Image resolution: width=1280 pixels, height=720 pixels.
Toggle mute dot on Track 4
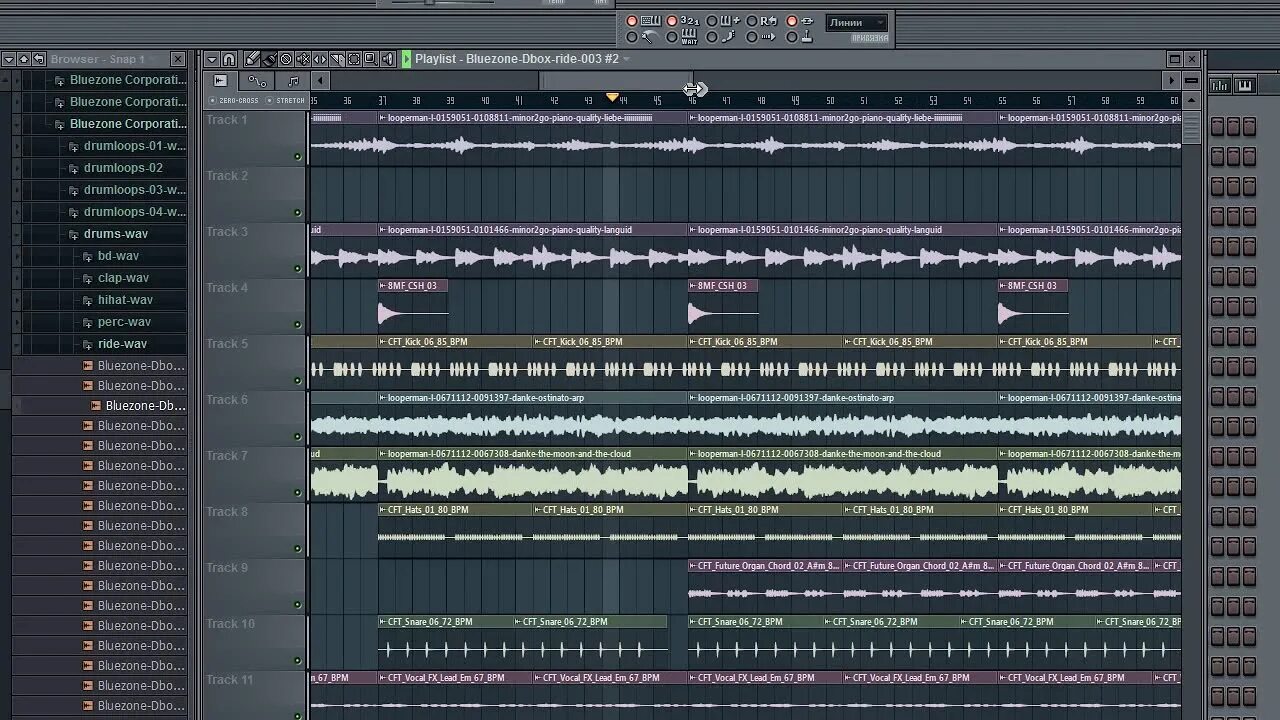pyautogui.click(x=297, y=324)
